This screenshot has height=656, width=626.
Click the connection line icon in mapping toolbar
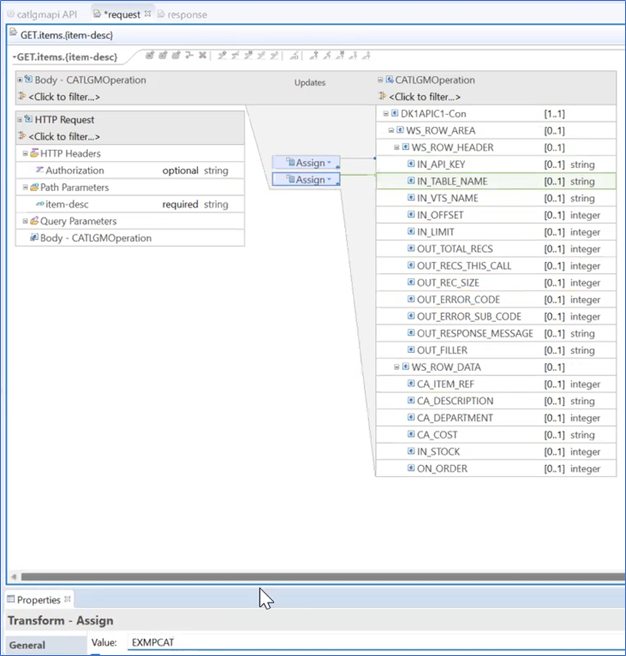click(x=190, y=55)
